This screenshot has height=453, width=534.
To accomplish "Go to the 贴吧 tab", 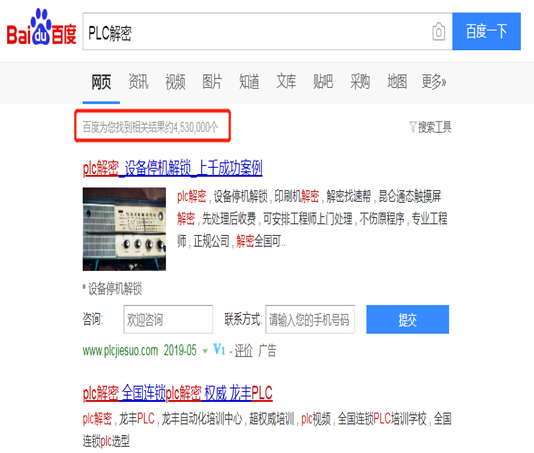I will coord(323,82).
